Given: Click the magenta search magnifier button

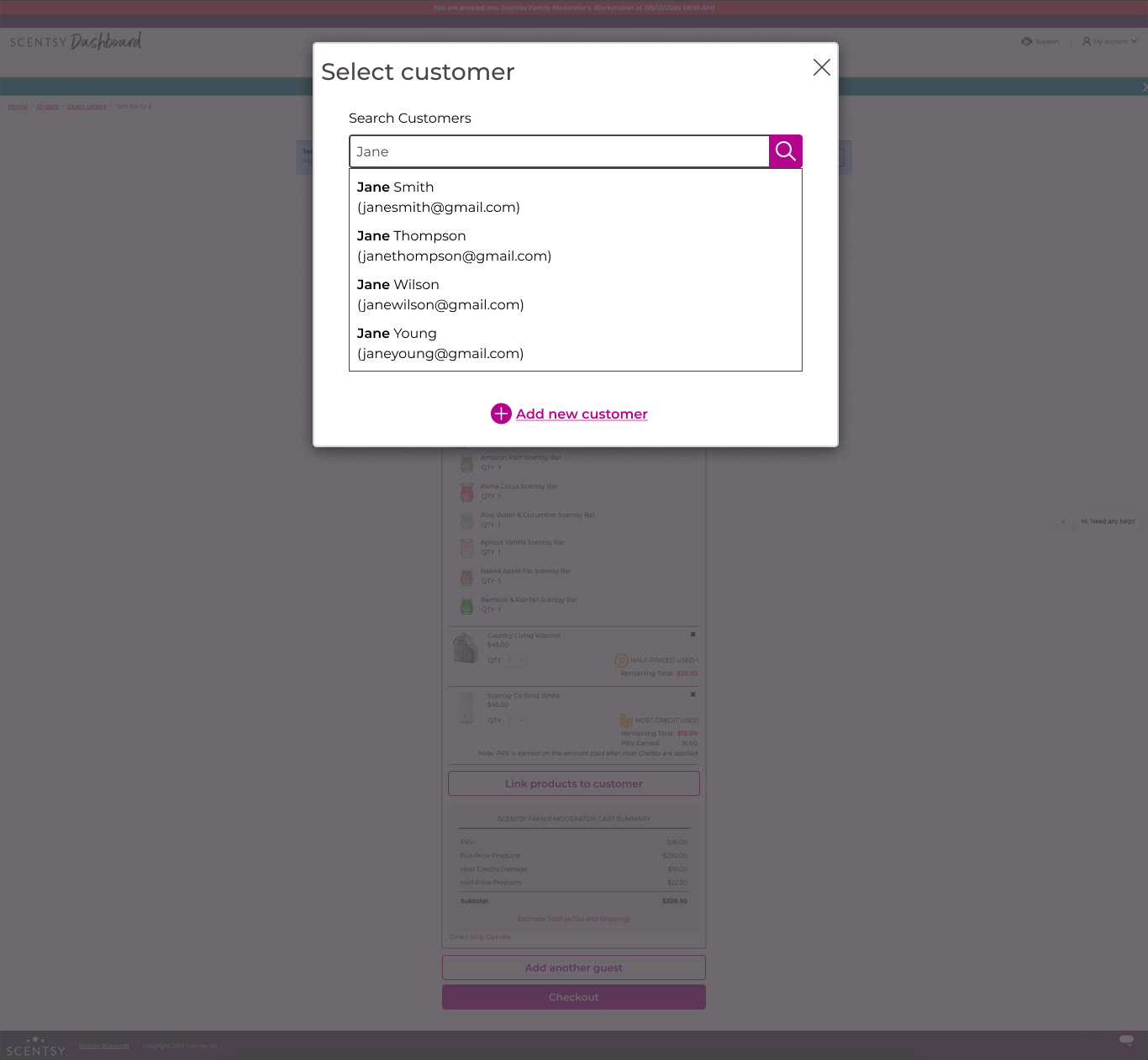Looking at the screenshot, I should (786, 151).
